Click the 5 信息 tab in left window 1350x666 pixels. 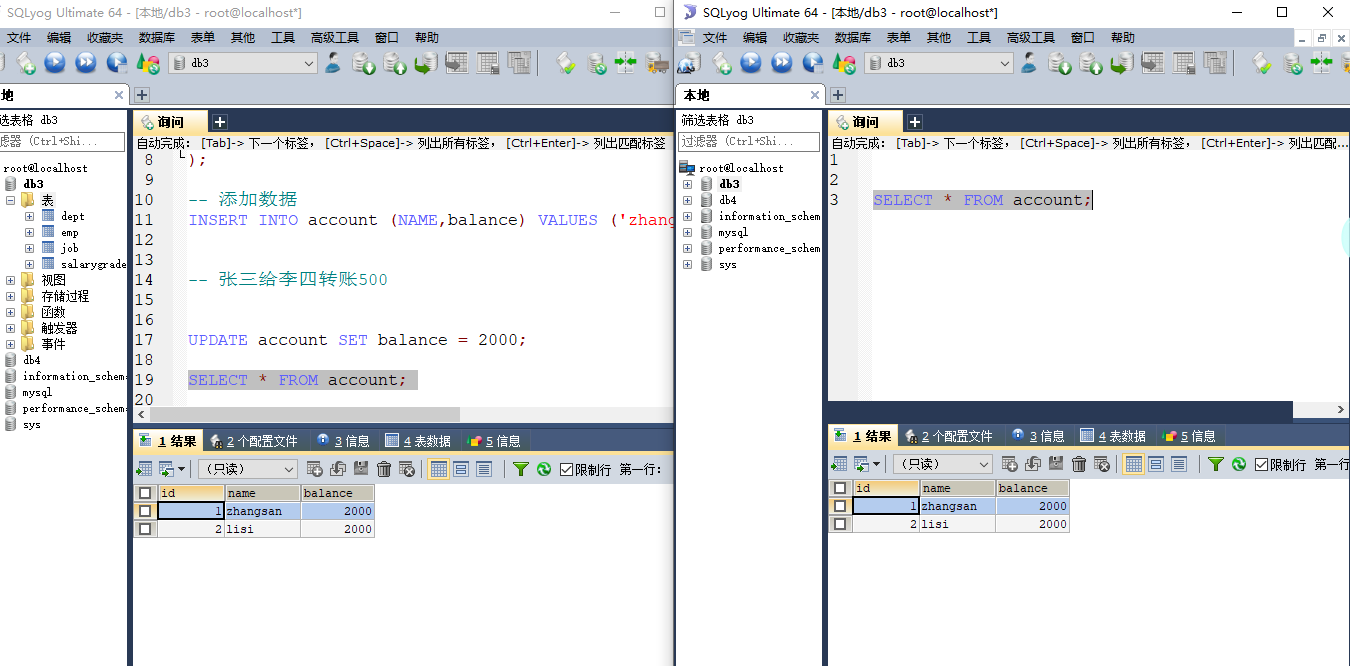click(494, 441)
